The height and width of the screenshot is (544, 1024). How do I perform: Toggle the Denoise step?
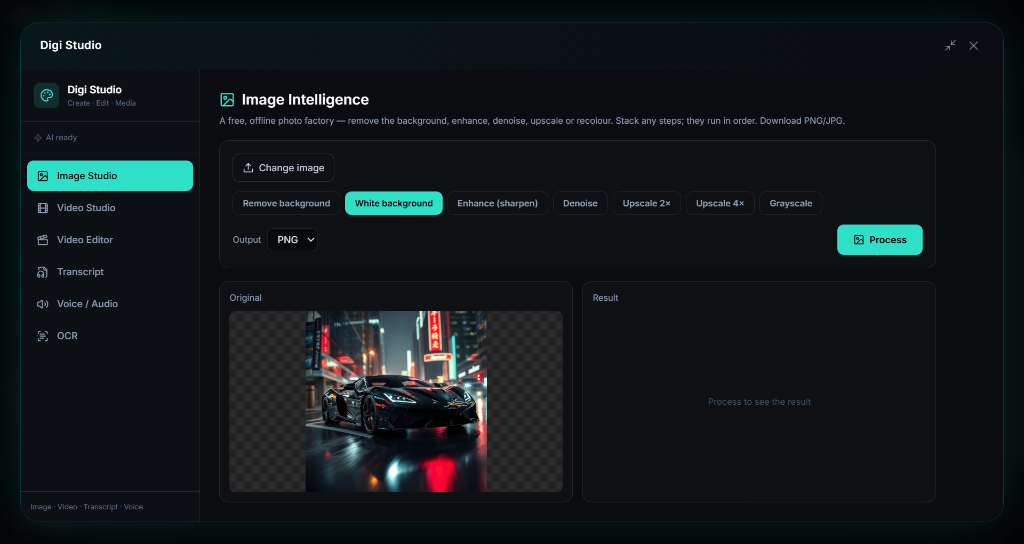581,203
